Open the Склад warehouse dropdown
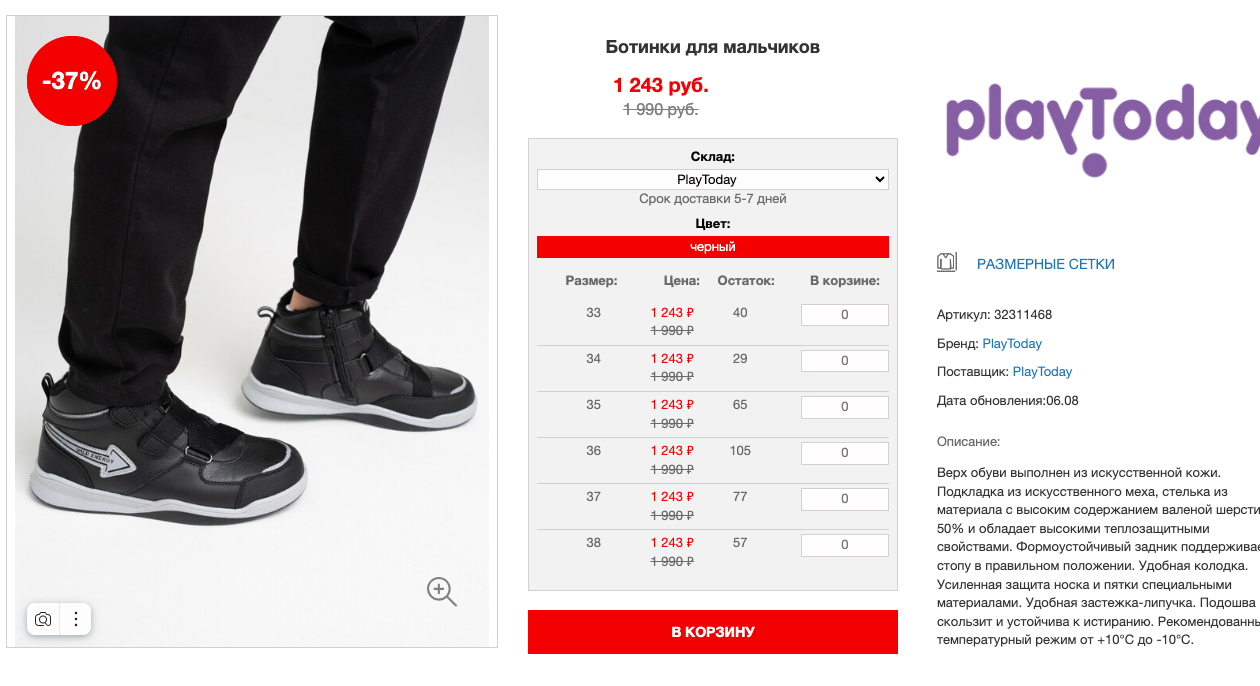This screenshot has width=1260, height=686. coord(713,180)
